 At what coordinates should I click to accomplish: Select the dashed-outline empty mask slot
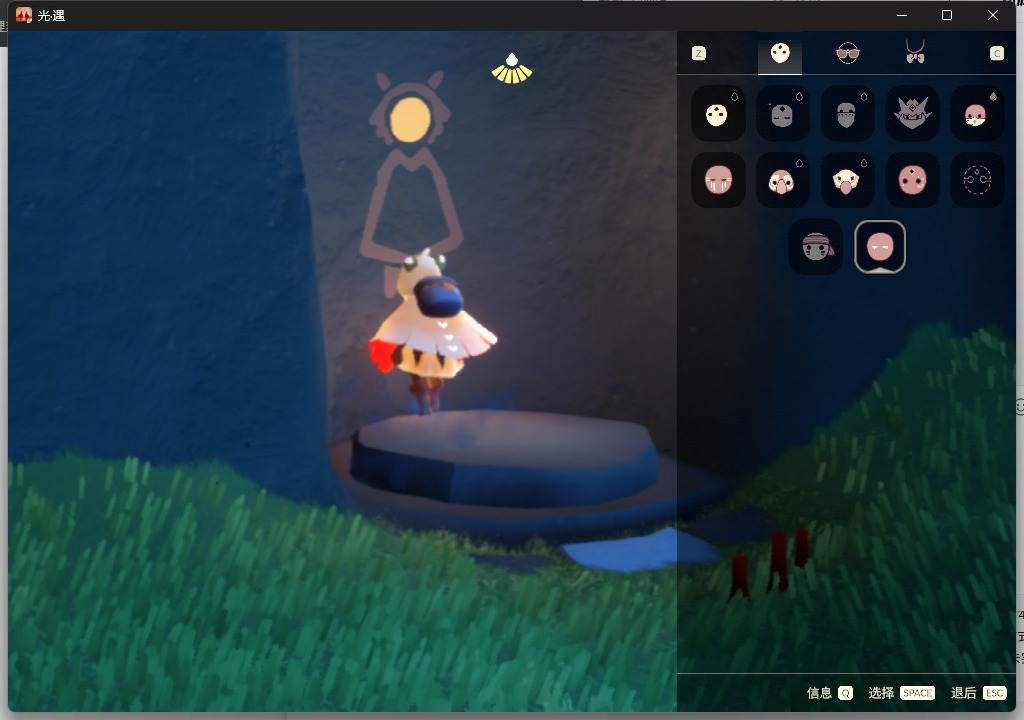tap(976, 180)
